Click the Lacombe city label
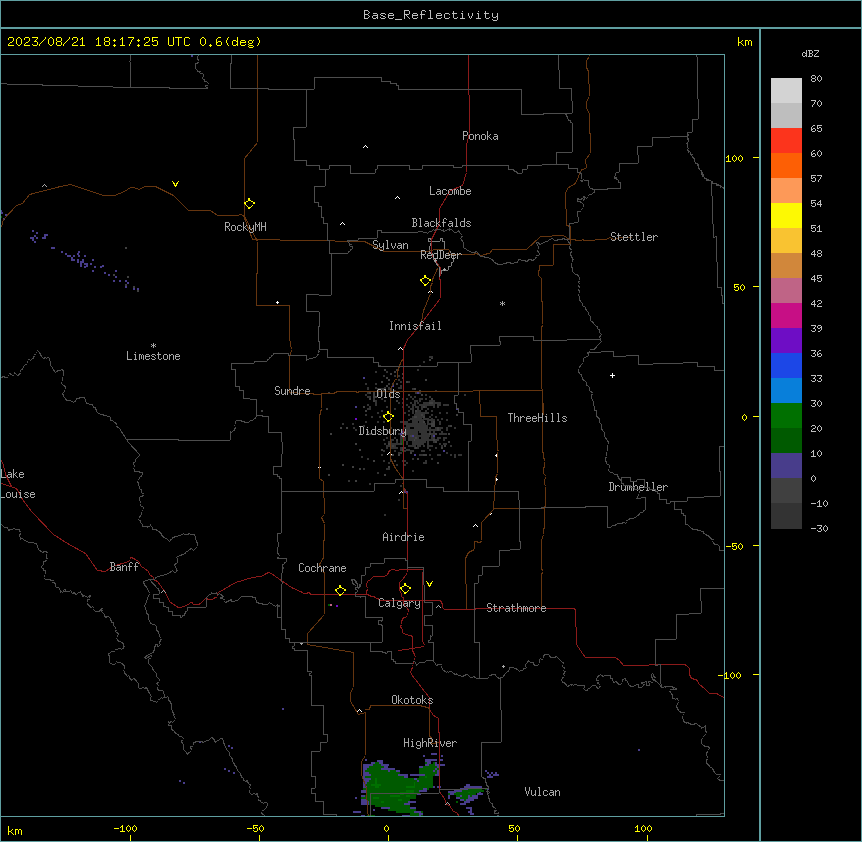The width and height of the screenshot is (862, 842). pos(450,191)
